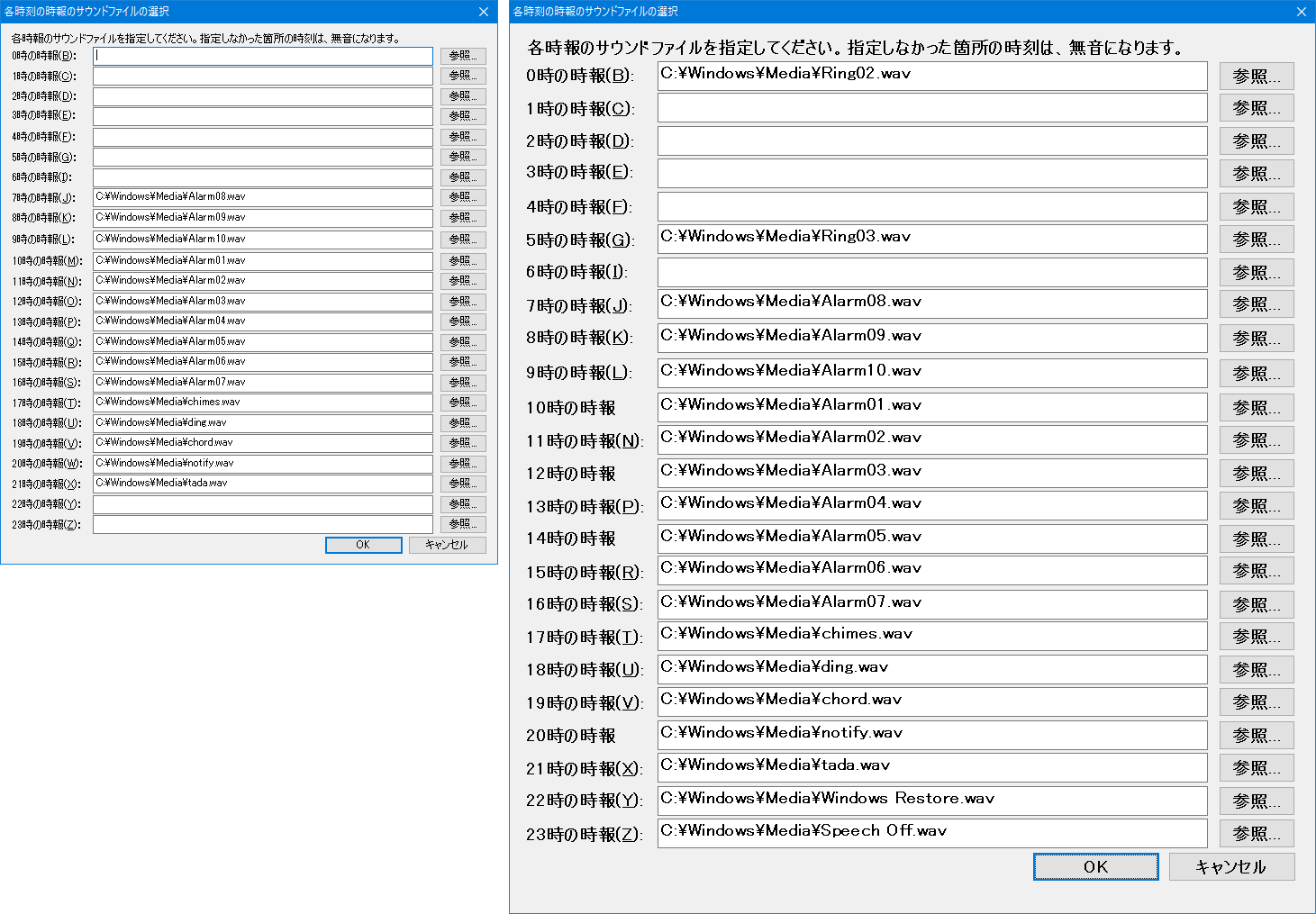Click 参照 for 0時の時報 in left dialog

(463, 56)
